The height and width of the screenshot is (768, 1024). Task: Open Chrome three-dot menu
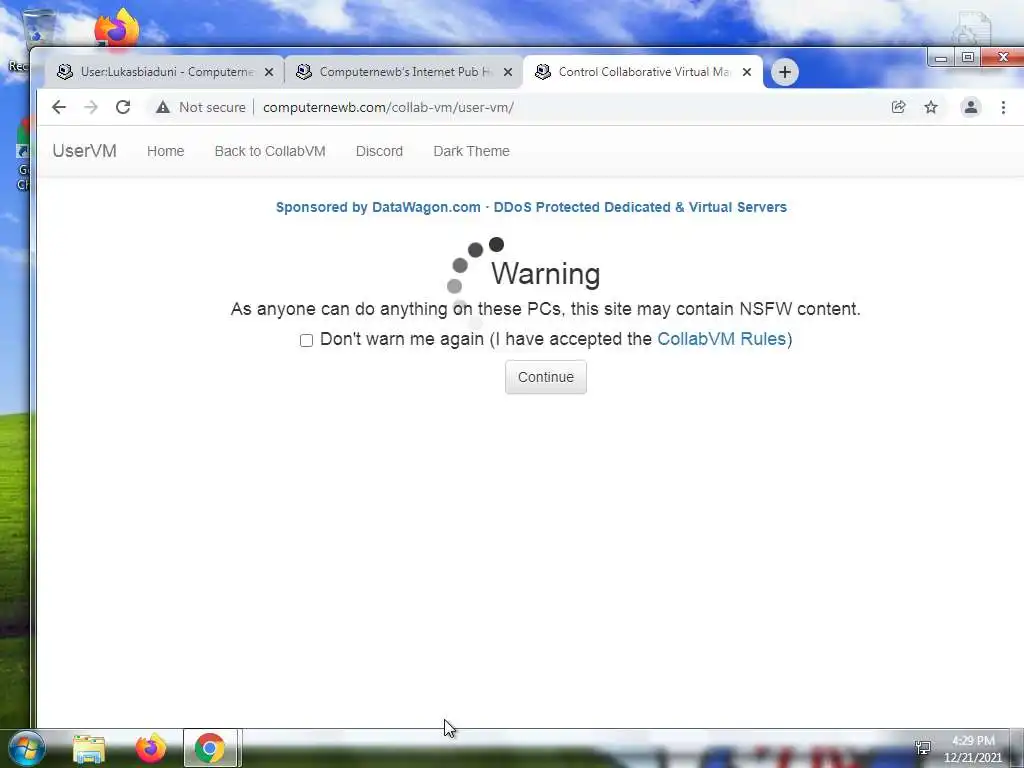coord(1003,107)
